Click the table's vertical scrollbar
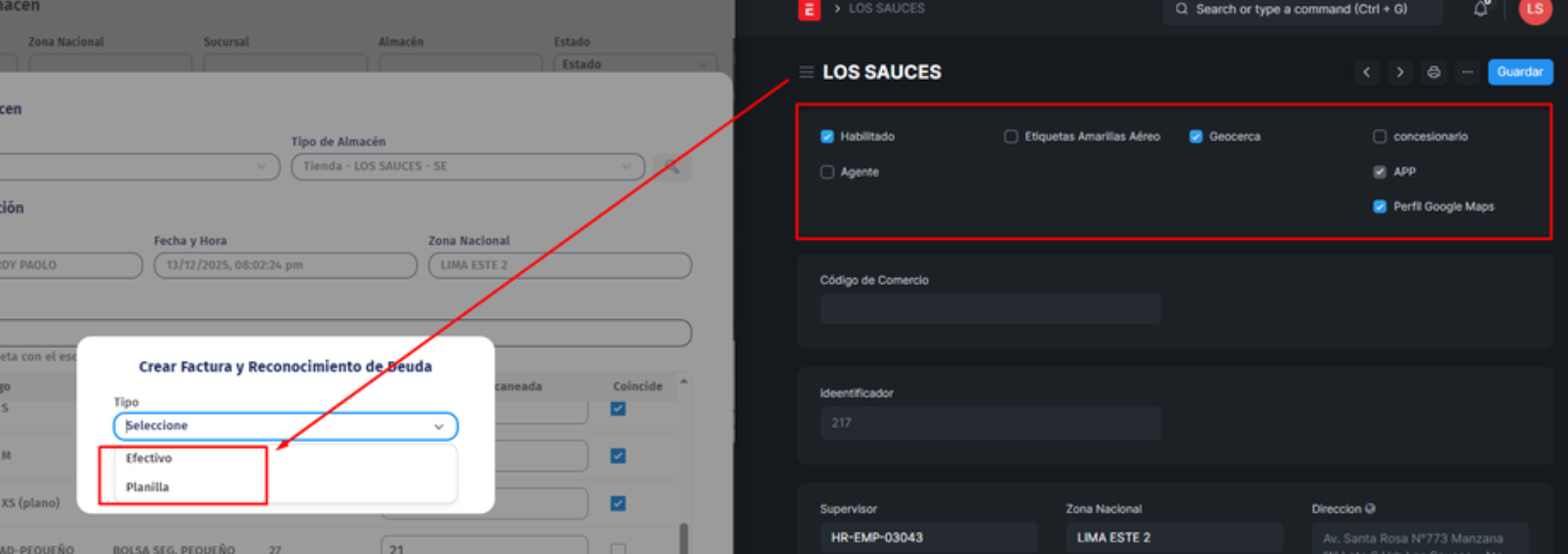This screenshot has width=1568, height=554. (683, 536)
